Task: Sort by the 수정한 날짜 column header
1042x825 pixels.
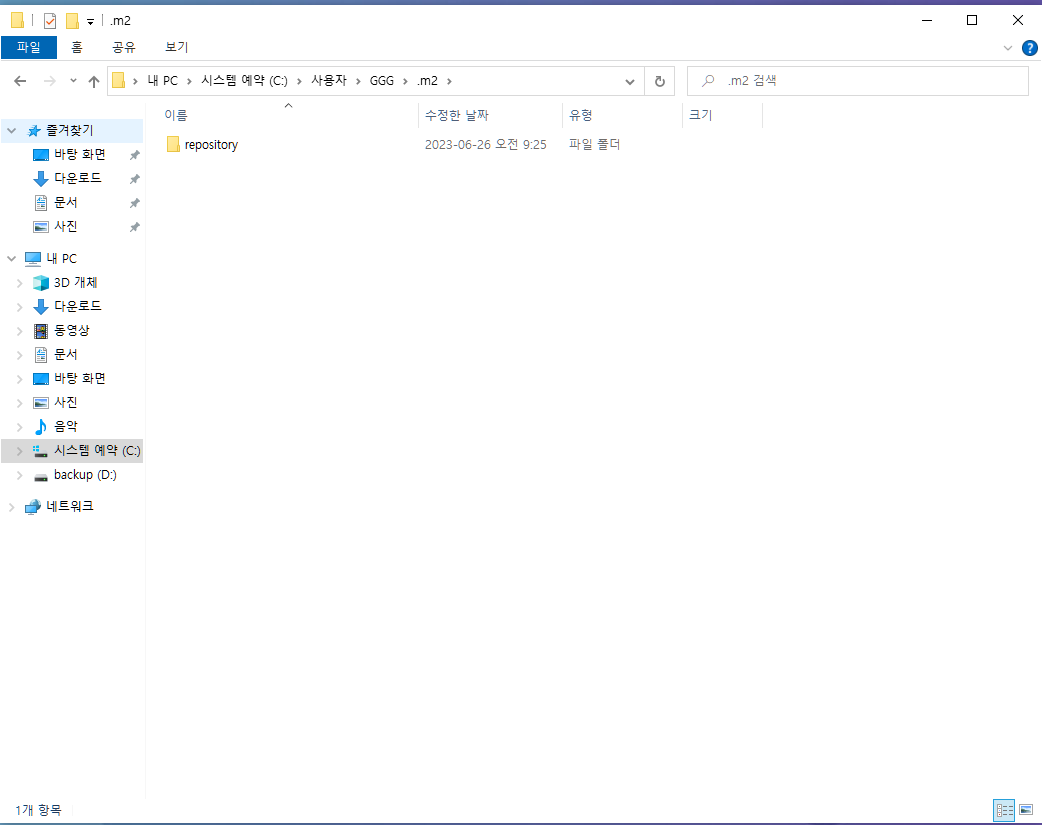Action: tap(490, 115)
